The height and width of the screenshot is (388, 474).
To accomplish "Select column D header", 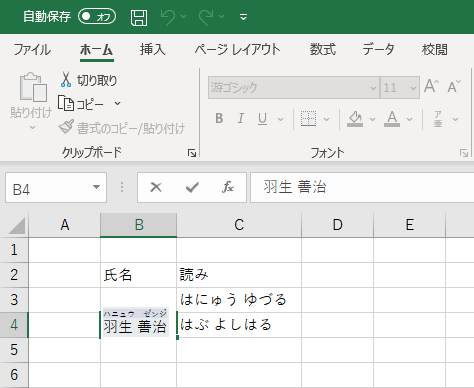I will (x=338, y=225).
